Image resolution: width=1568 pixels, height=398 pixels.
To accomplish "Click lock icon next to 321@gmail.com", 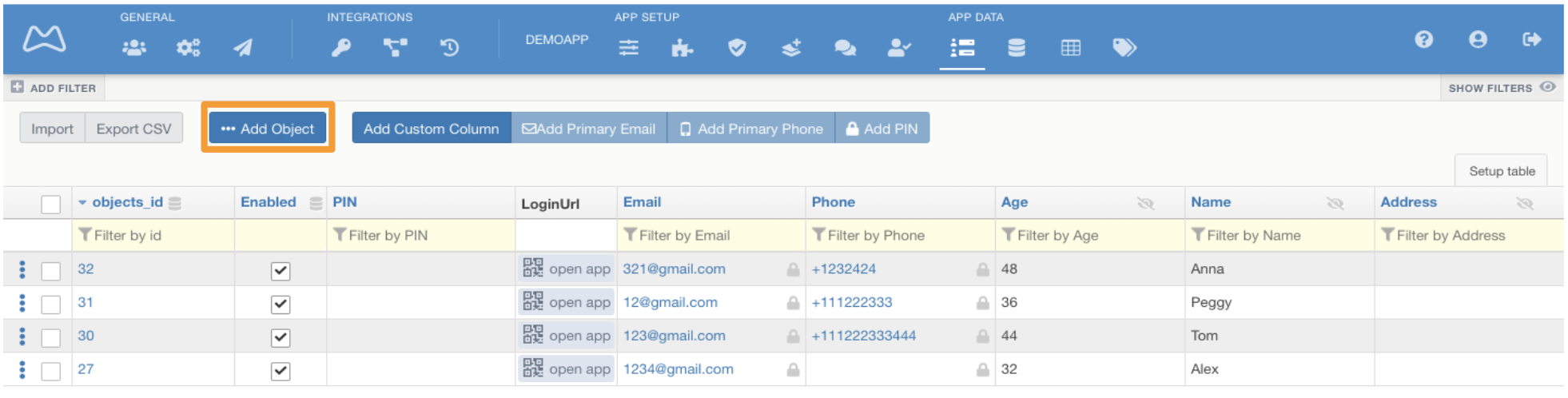I will coord(793,269).
